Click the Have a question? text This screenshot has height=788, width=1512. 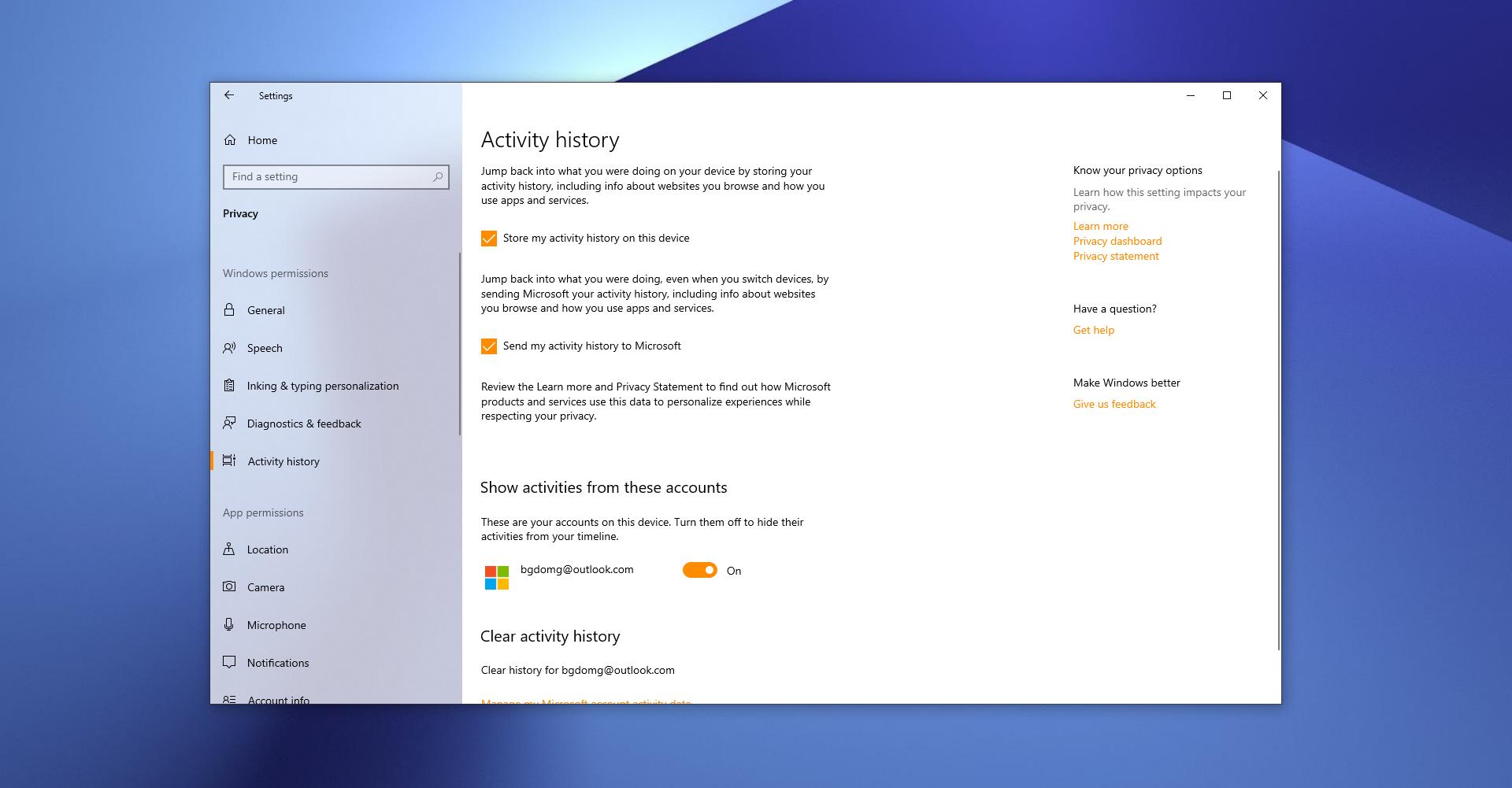pyautogui.click(x=1115, y=309)
